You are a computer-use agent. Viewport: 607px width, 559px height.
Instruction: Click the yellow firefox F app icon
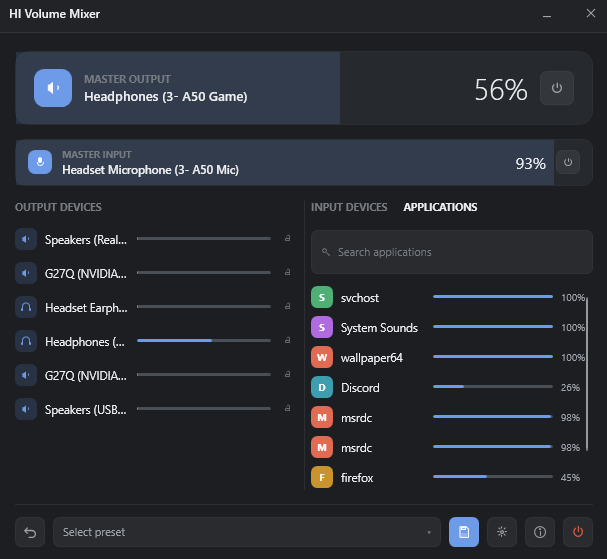322,477
